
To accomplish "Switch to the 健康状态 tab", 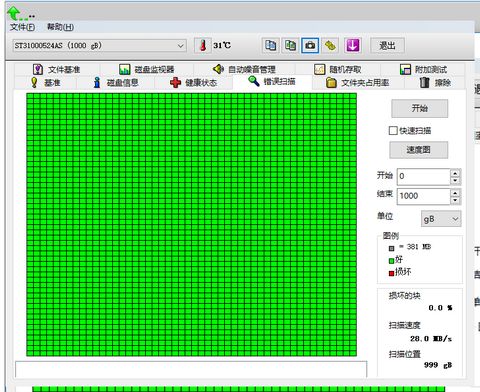I will click(193, 82).
